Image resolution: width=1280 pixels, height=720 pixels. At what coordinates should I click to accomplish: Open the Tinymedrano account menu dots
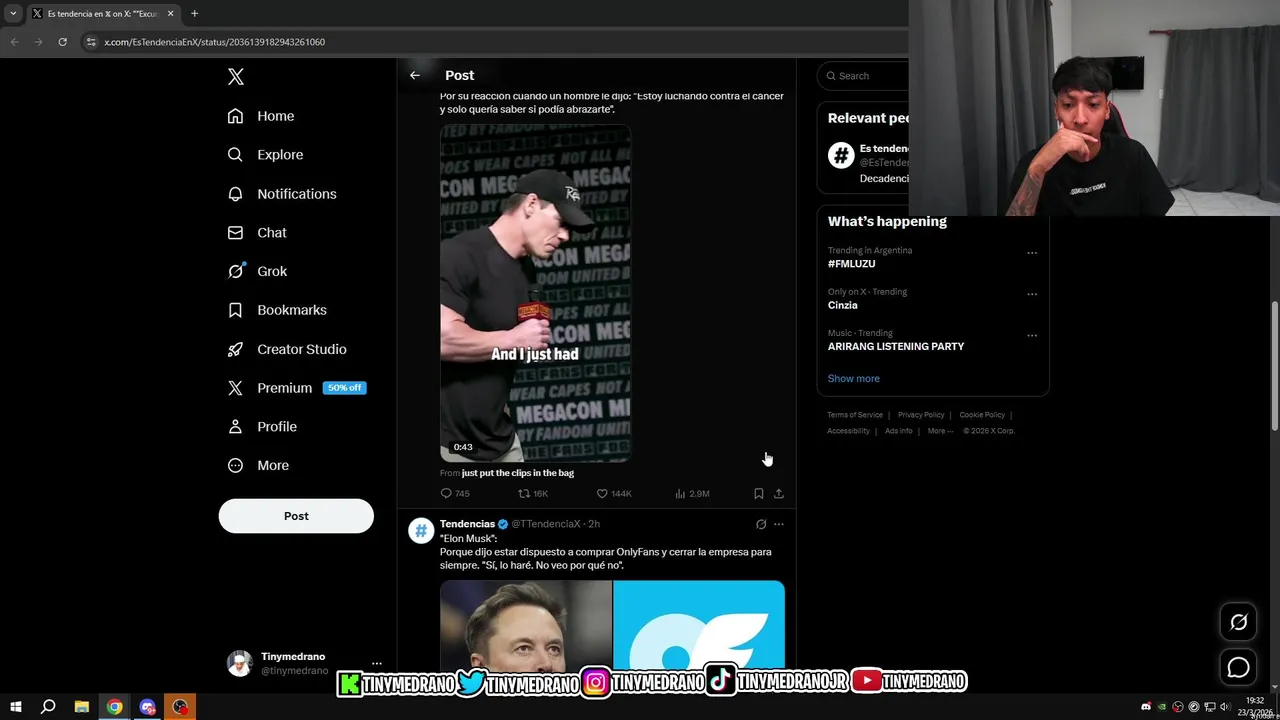377,664
